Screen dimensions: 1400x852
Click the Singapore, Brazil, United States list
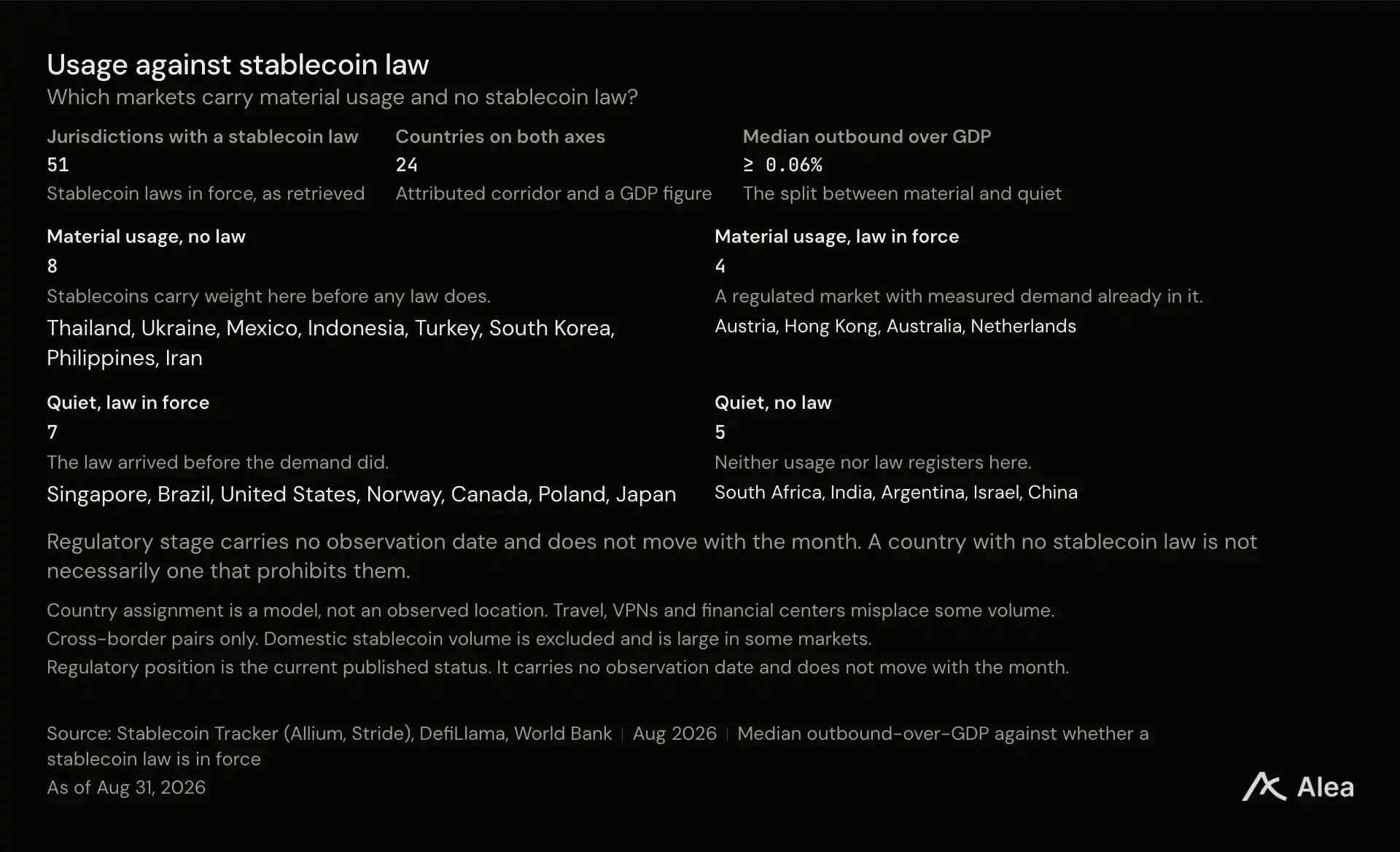tap(362, 494)
